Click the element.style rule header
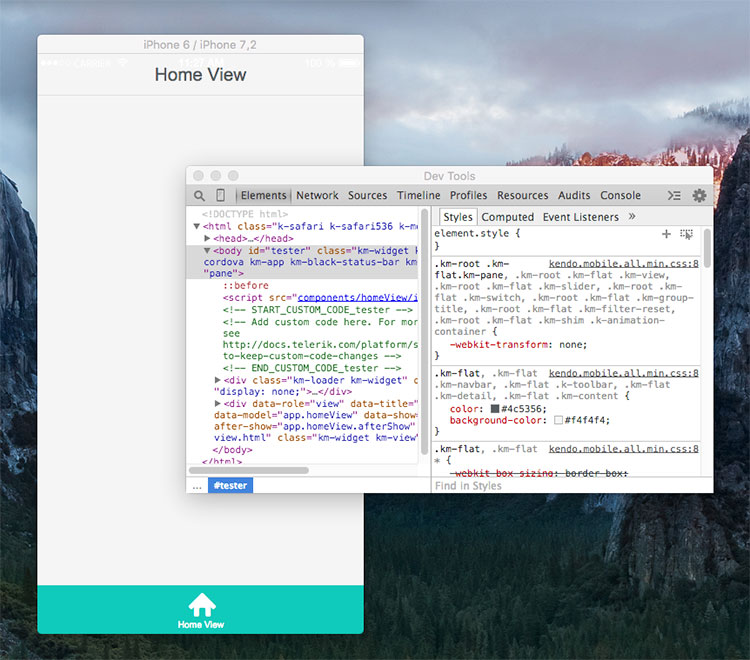This screenshot has height=660, width=750. click(x=477, y=233)
